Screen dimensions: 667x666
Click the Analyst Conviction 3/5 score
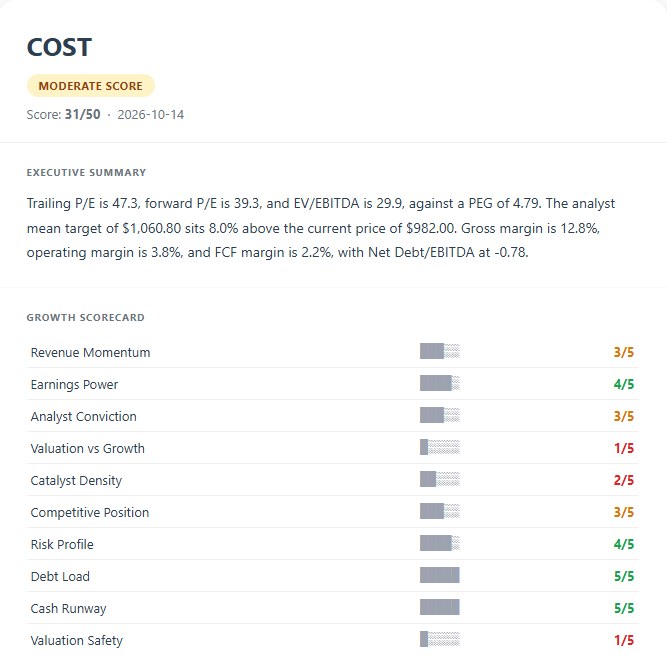pyautogui.click(x=624, y=416)
